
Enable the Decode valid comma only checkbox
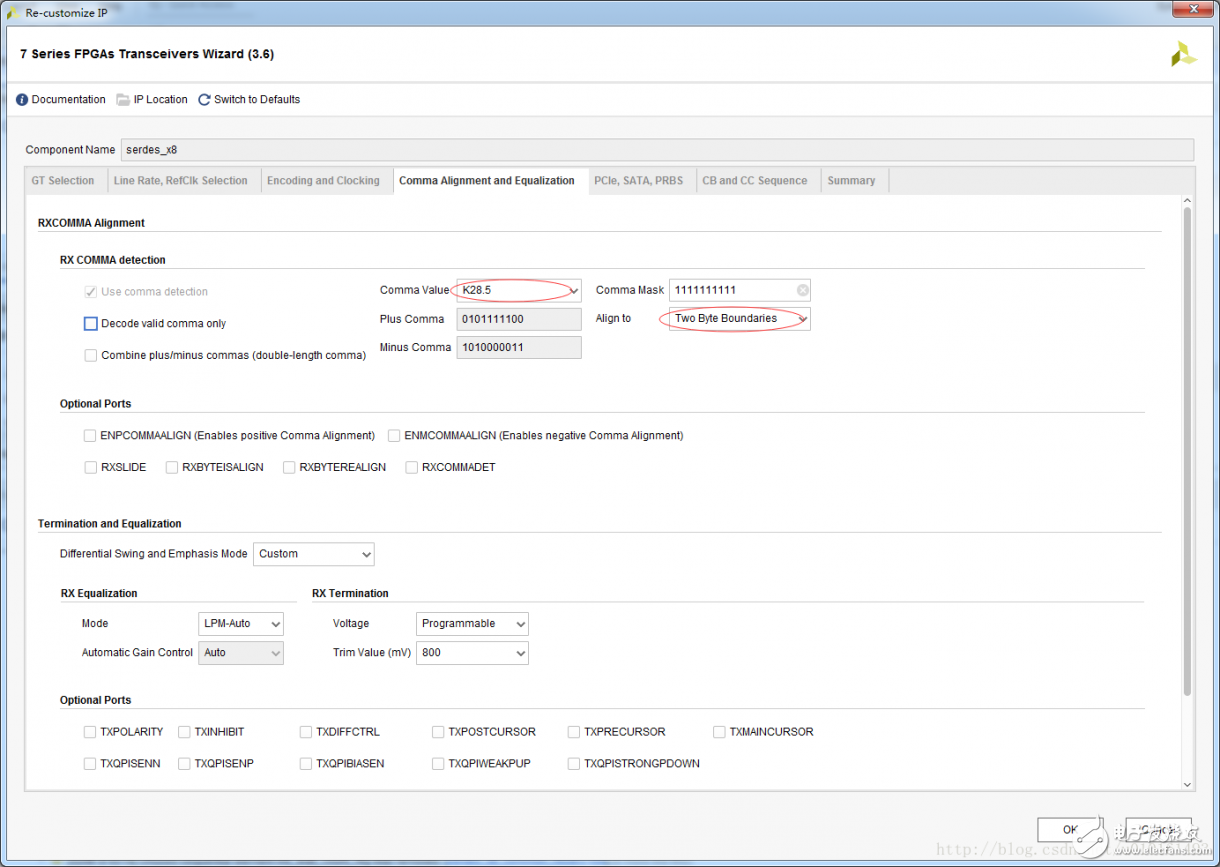click(x=91, y=324)
